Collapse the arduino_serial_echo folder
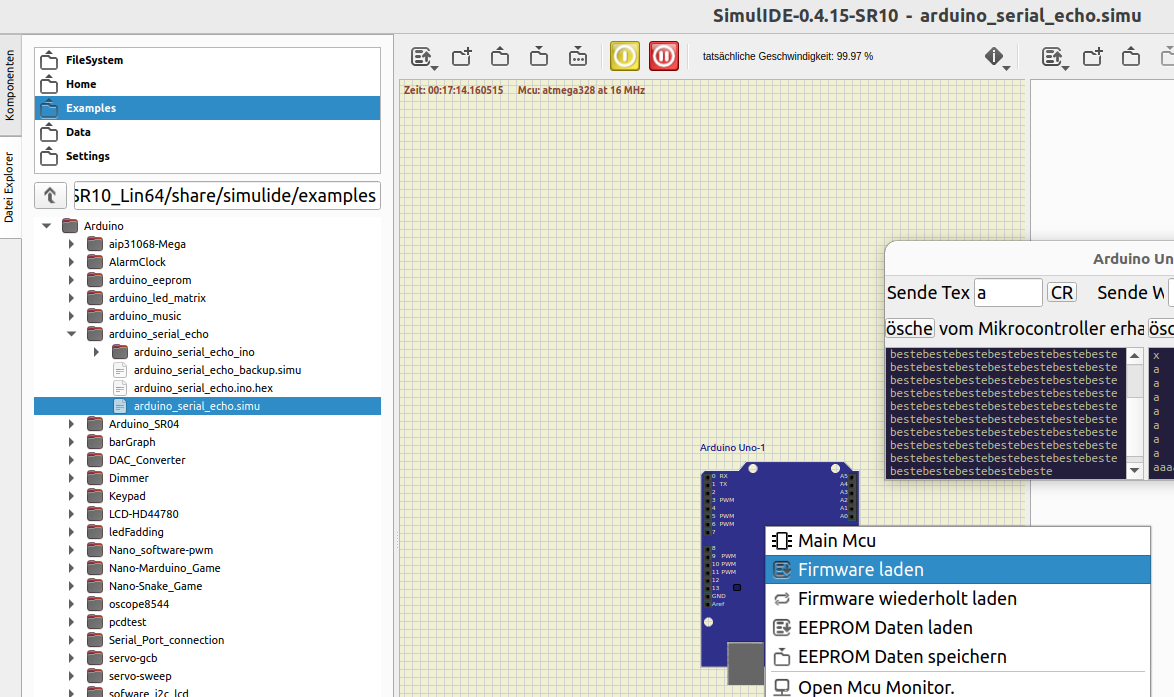1174x697 pixels. [71, 333]
